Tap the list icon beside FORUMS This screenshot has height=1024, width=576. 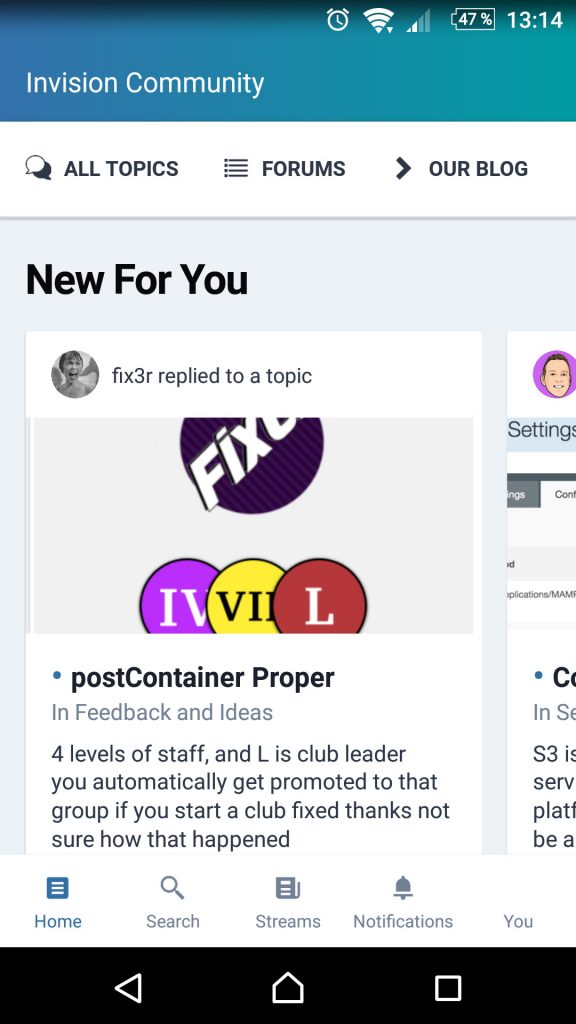(236, 168)
